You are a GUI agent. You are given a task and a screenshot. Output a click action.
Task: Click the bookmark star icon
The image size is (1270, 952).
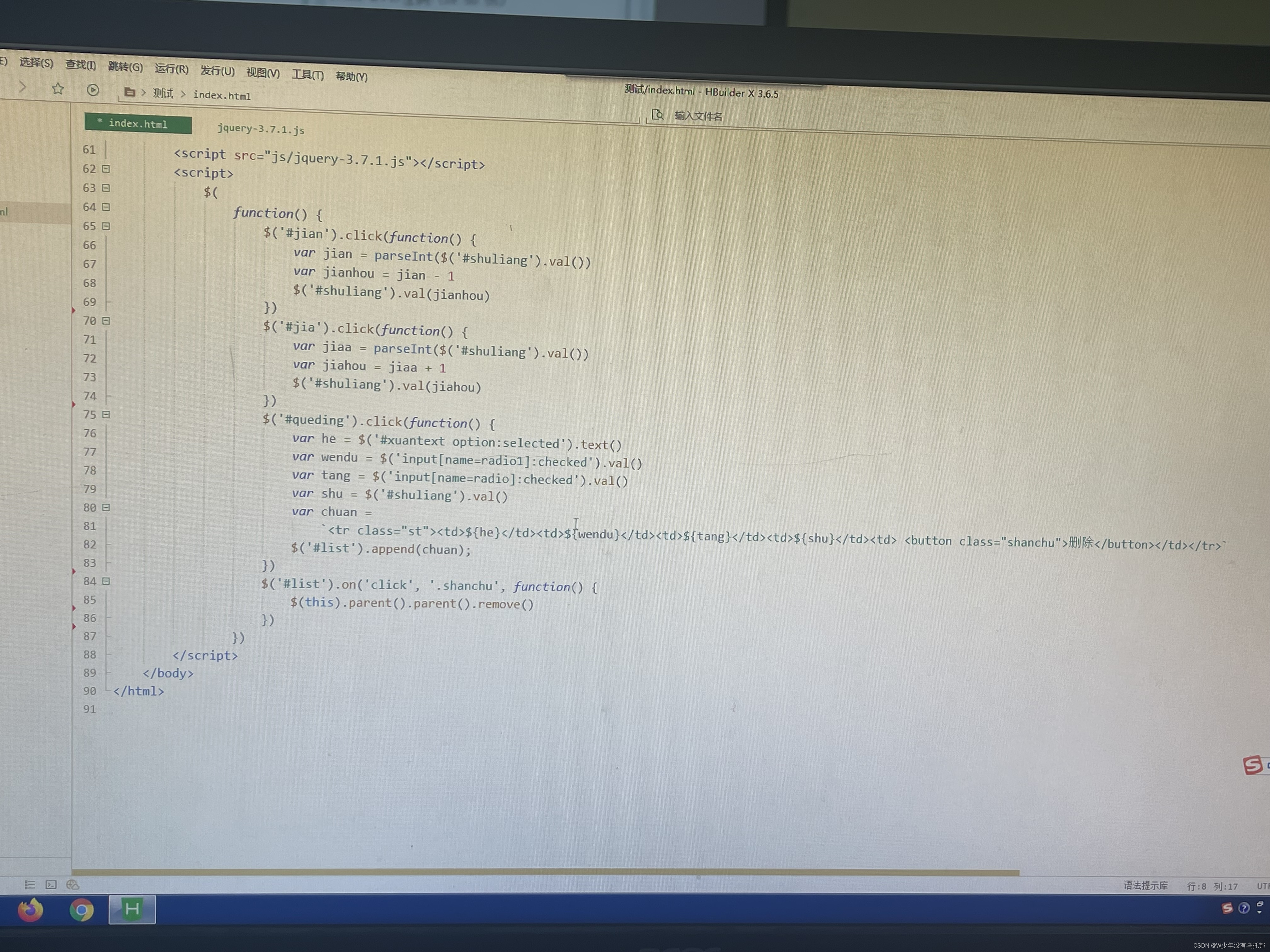coord(58,88)
